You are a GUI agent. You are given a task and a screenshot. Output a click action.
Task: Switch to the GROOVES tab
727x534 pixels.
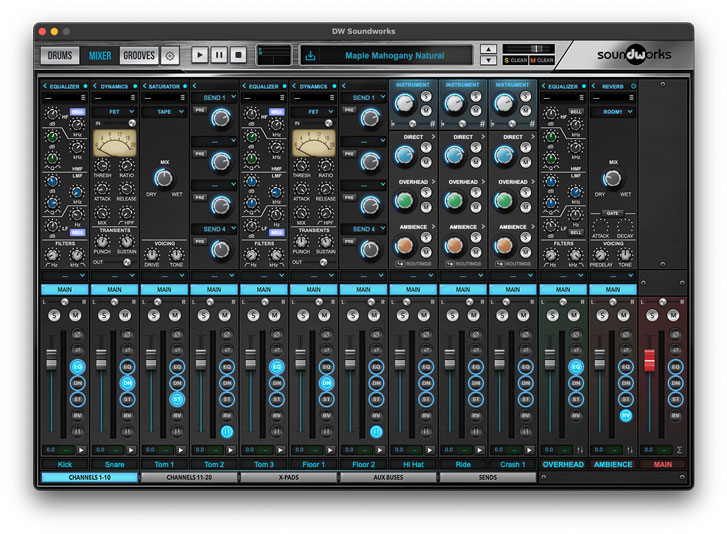(x=139, y=56)
